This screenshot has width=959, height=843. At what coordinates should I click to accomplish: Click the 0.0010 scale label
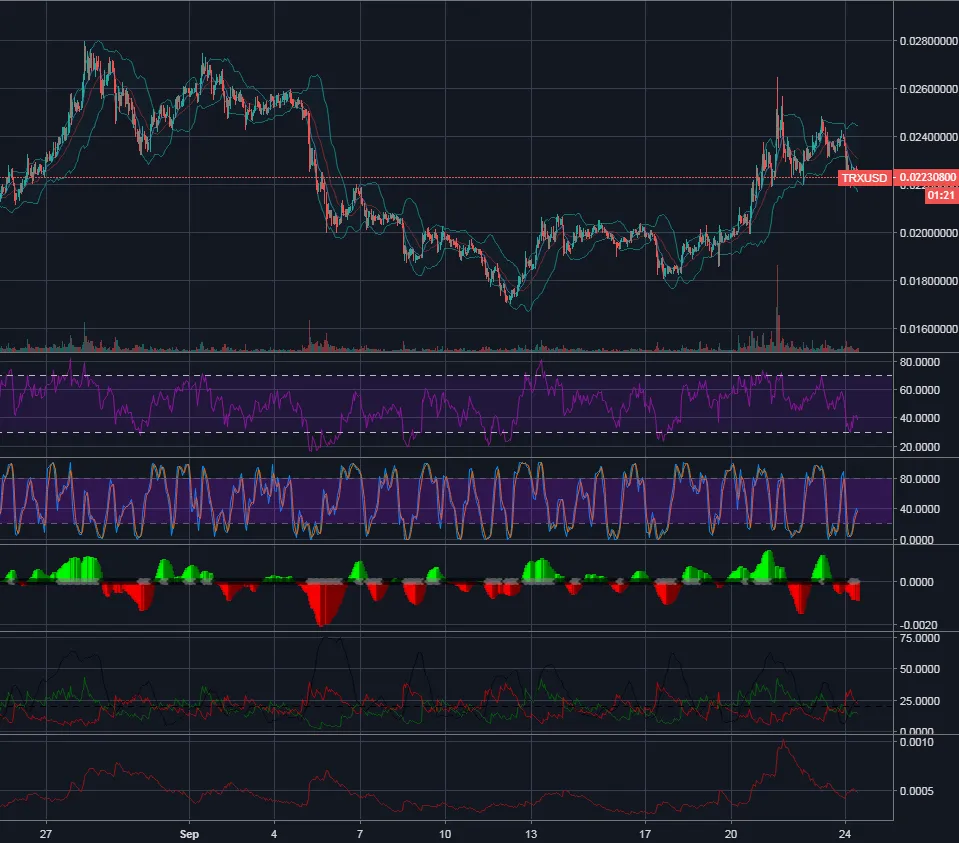[x=917, y=743]
